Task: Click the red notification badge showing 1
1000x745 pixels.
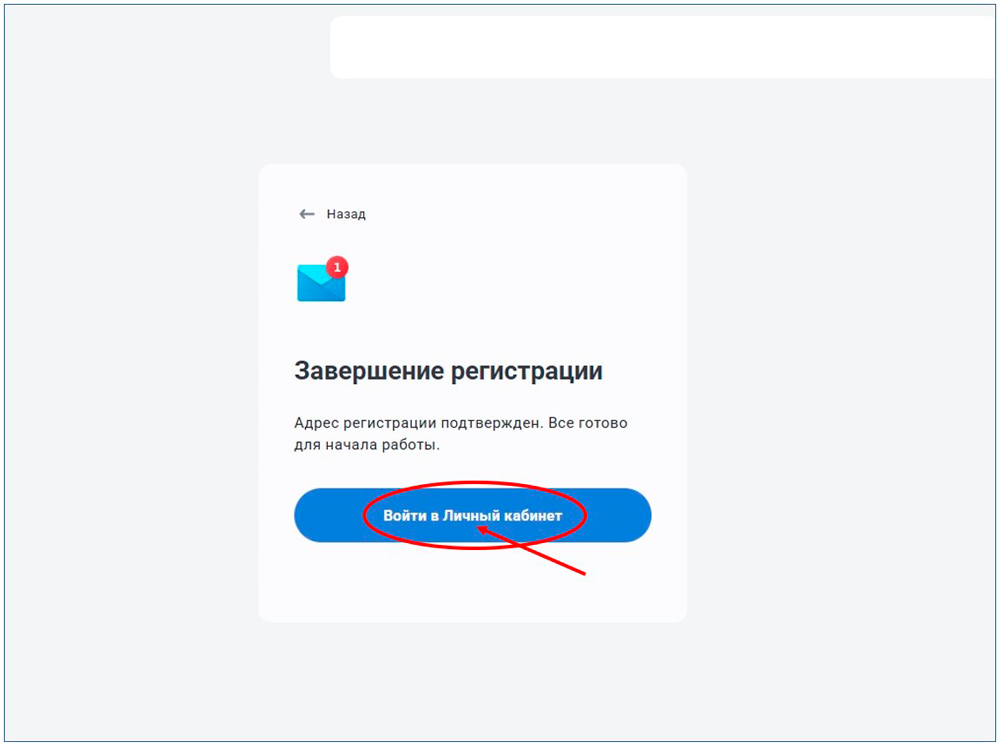Action: 337,267
